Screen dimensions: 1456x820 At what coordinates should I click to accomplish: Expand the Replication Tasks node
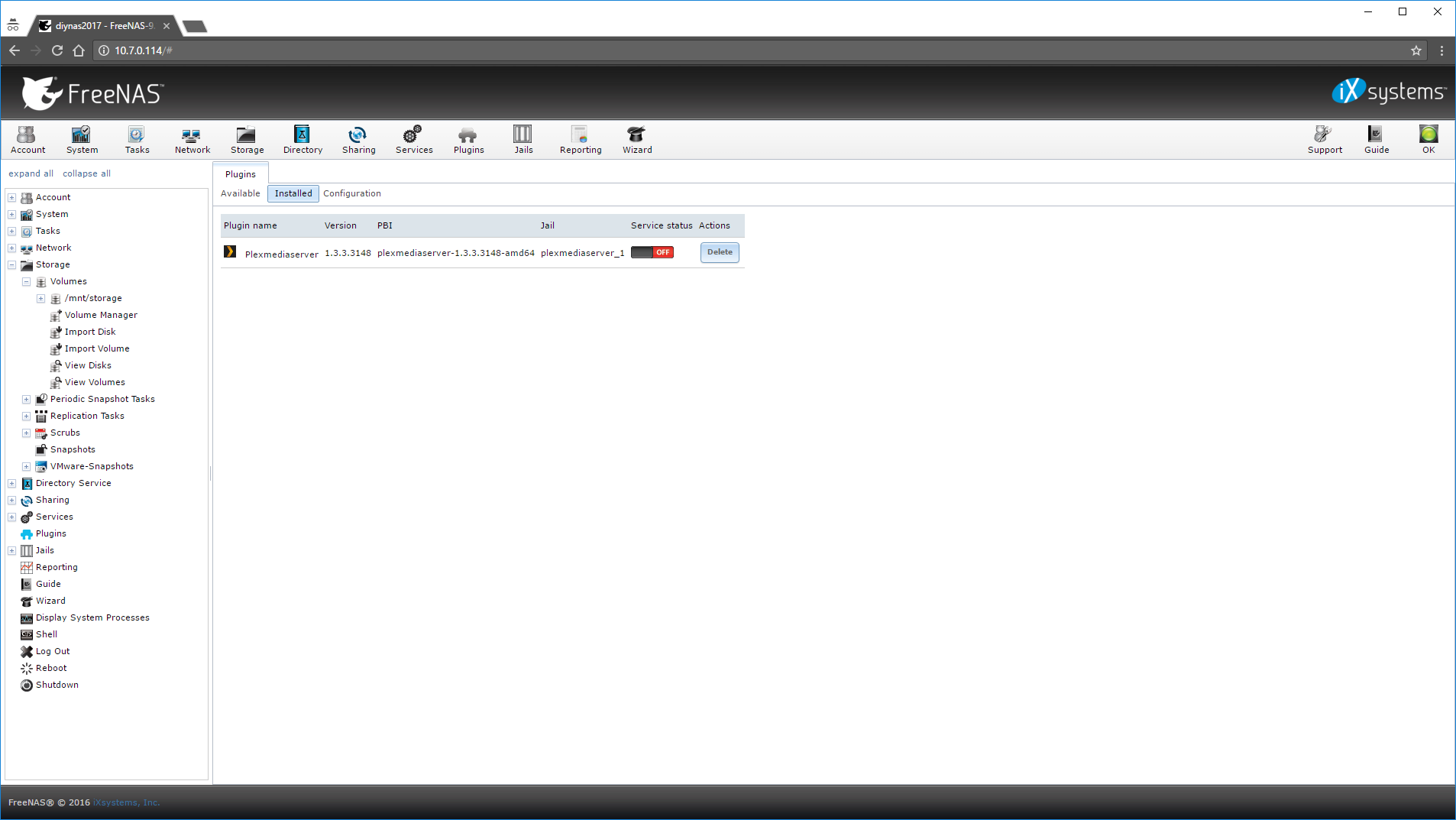click(x=27, y=416)
